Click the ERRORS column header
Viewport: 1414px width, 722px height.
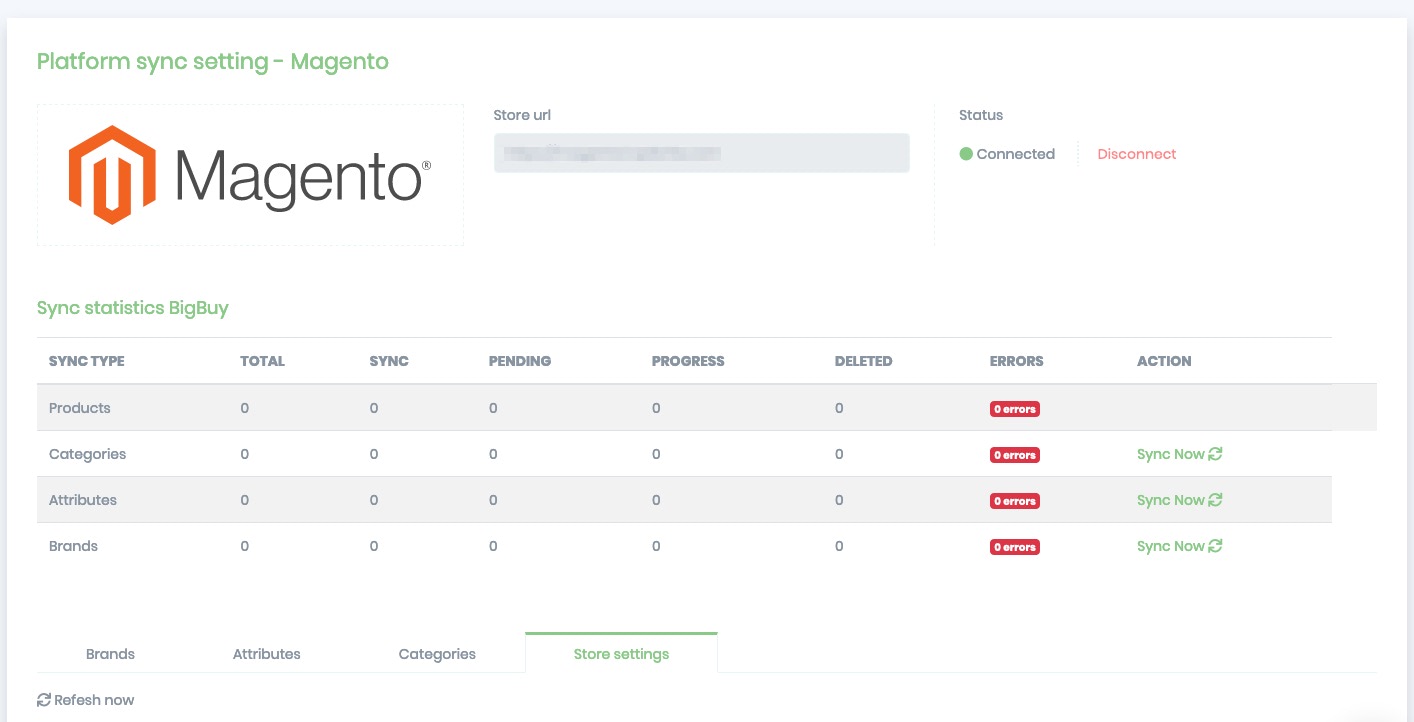[x=1016, y=361]
